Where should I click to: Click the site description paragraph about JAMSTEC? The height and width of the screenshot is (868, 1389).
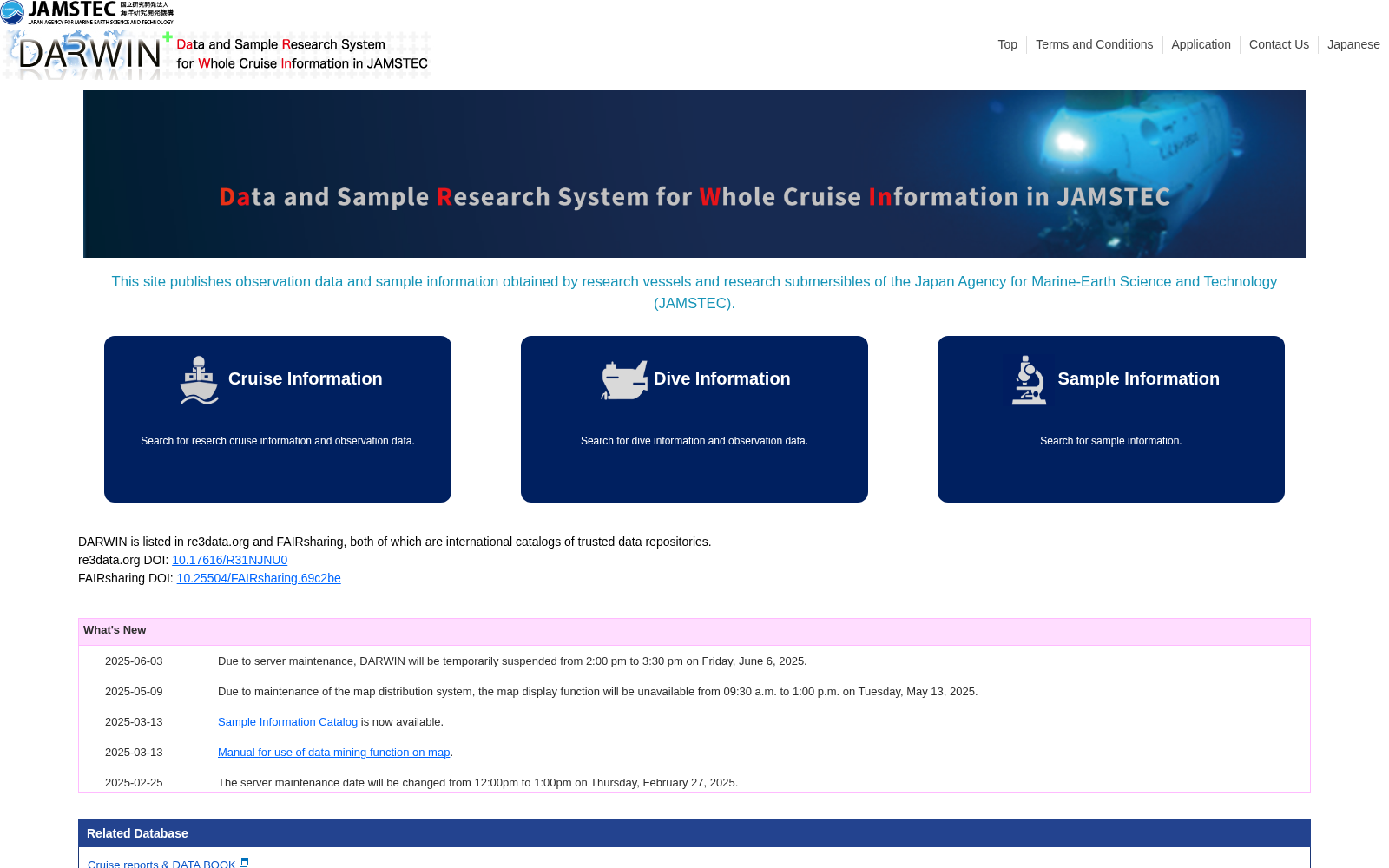[x=694, y=293]
